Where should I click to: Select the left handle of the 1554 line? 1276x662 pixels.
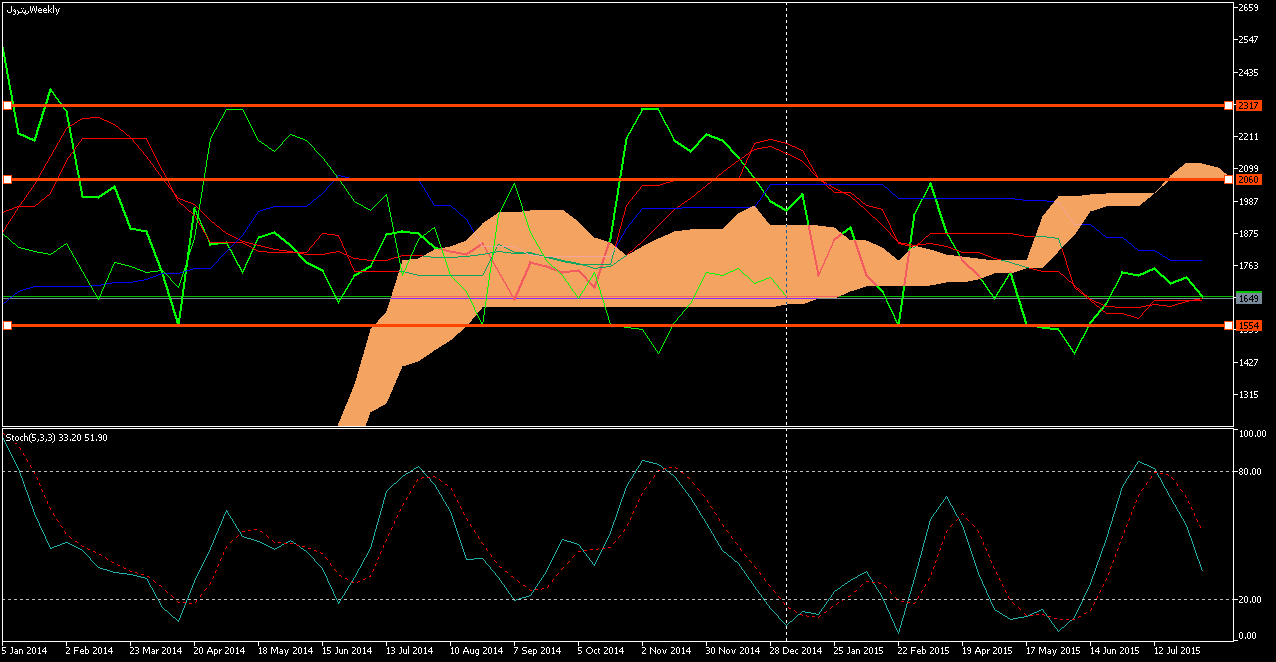click(x=7, y=325)
